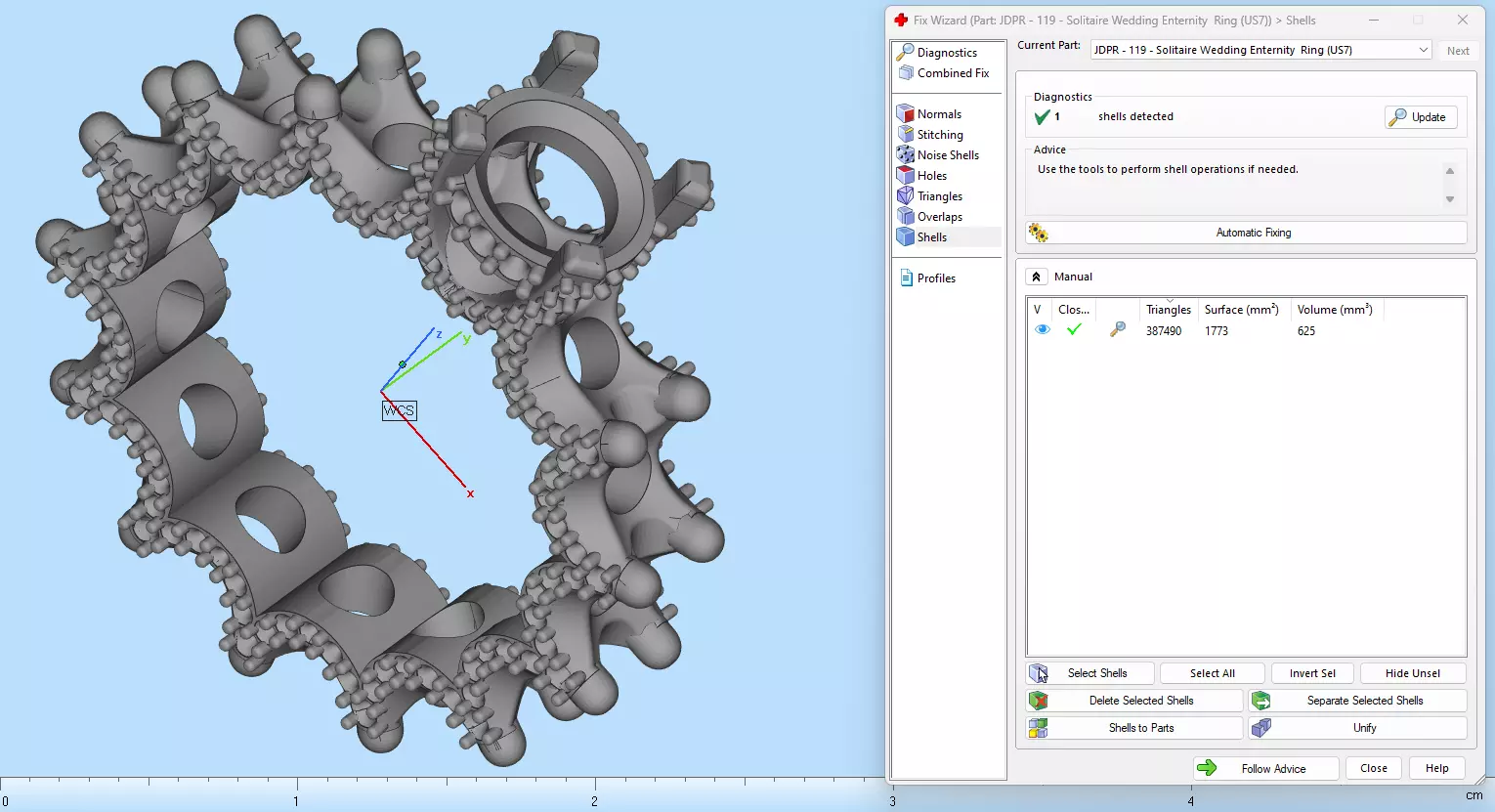Collapse the Manual section
The image size is (1495, 812).
click(1037, 277)
